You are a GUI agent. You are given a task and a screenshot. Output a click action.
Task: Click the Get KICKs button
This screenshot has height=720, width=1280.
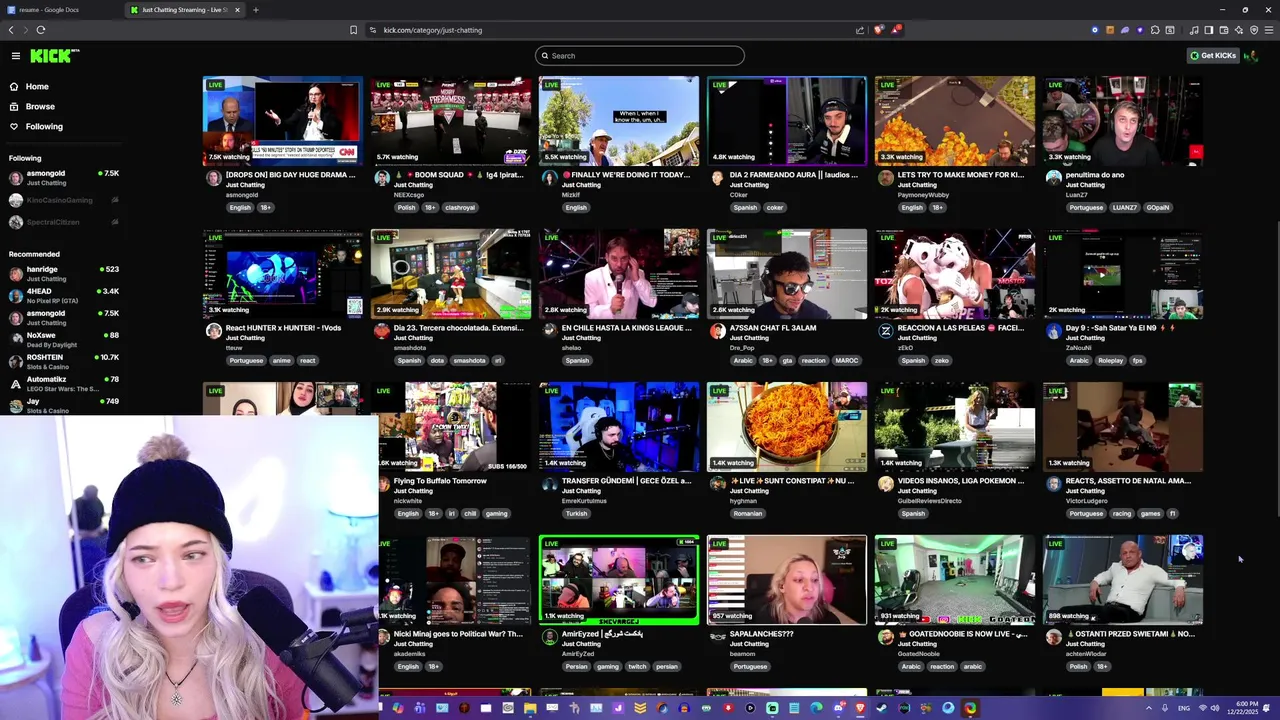coord(1213,56)
